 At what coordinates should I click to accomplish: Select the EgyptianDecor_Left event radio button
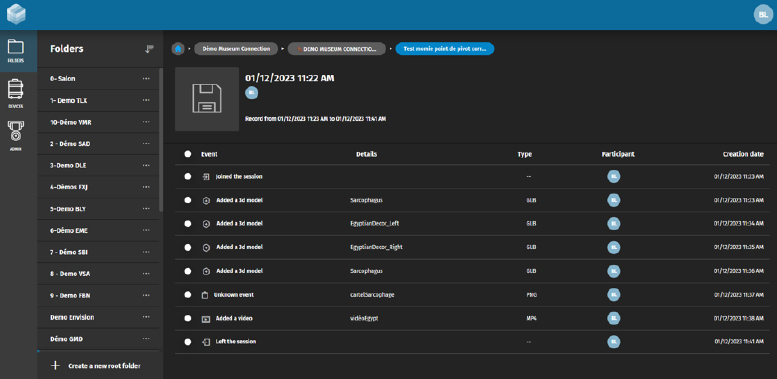pyautogui.click(x=188, y=223)
